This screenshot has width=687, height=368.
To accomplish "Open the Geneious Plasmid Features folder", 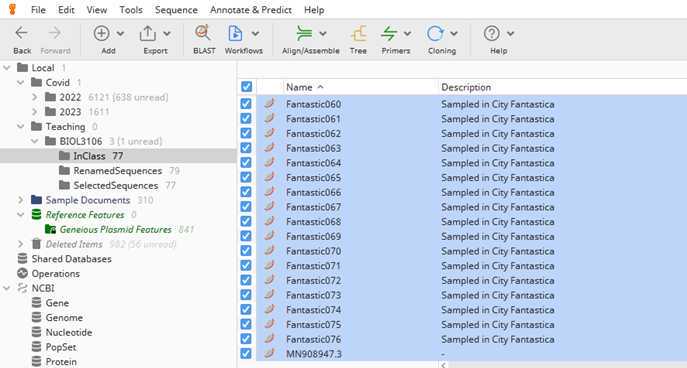I will [x=116, y=230].
